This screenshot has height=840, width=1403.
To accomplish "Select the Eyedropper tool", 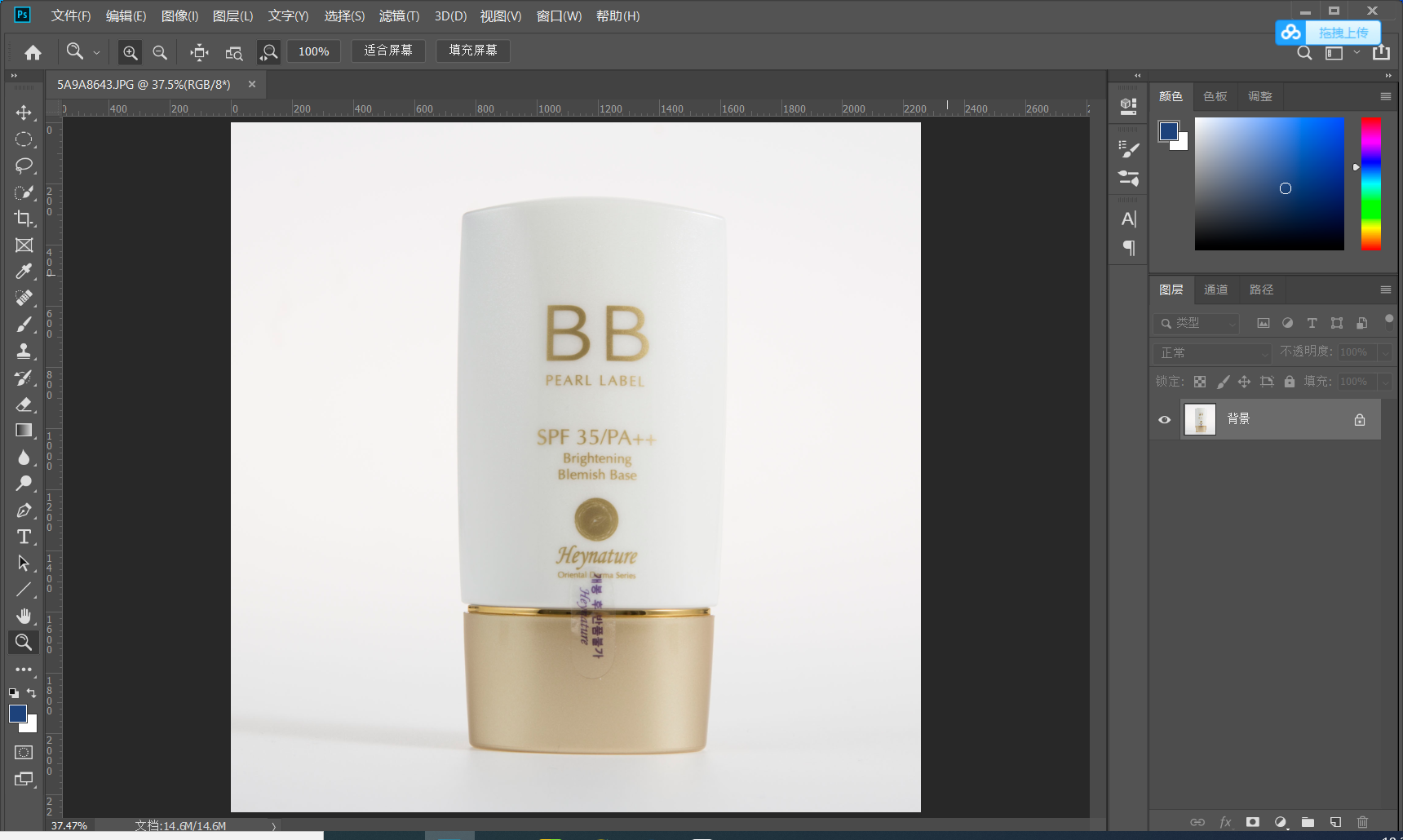I will coord(24,272).
